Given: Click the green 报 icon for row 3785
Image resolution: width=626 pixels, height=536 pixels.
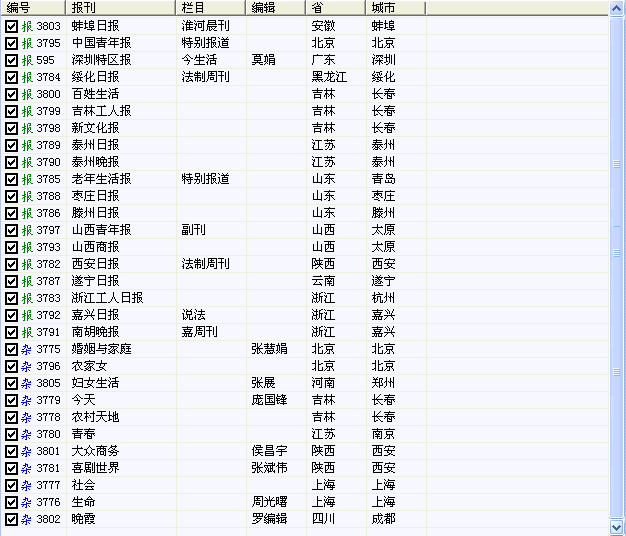Looking at the screenshot, I should [x=27, y=179].
